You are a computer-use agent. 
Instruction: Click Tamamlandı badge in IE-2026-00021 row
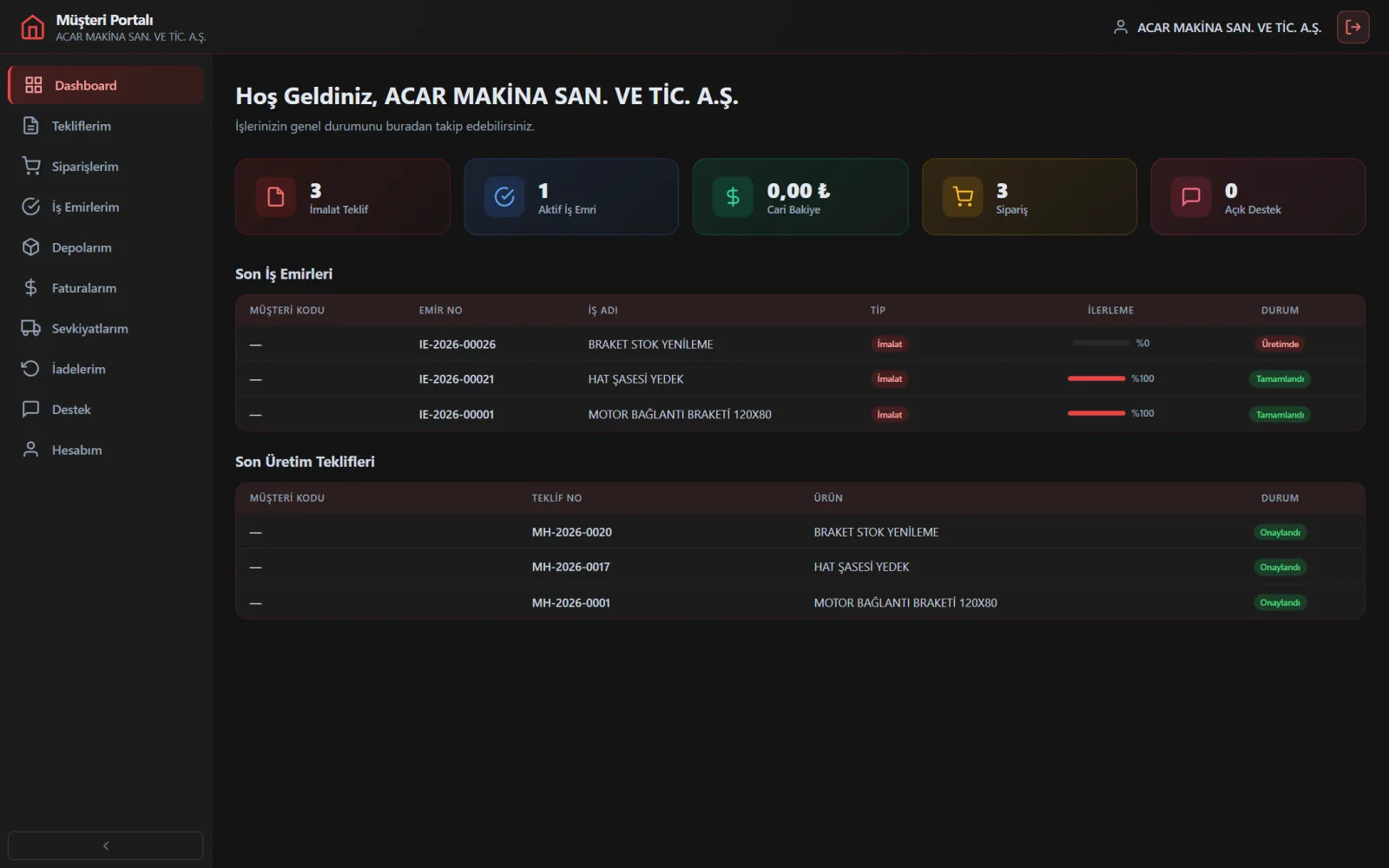1280,378
